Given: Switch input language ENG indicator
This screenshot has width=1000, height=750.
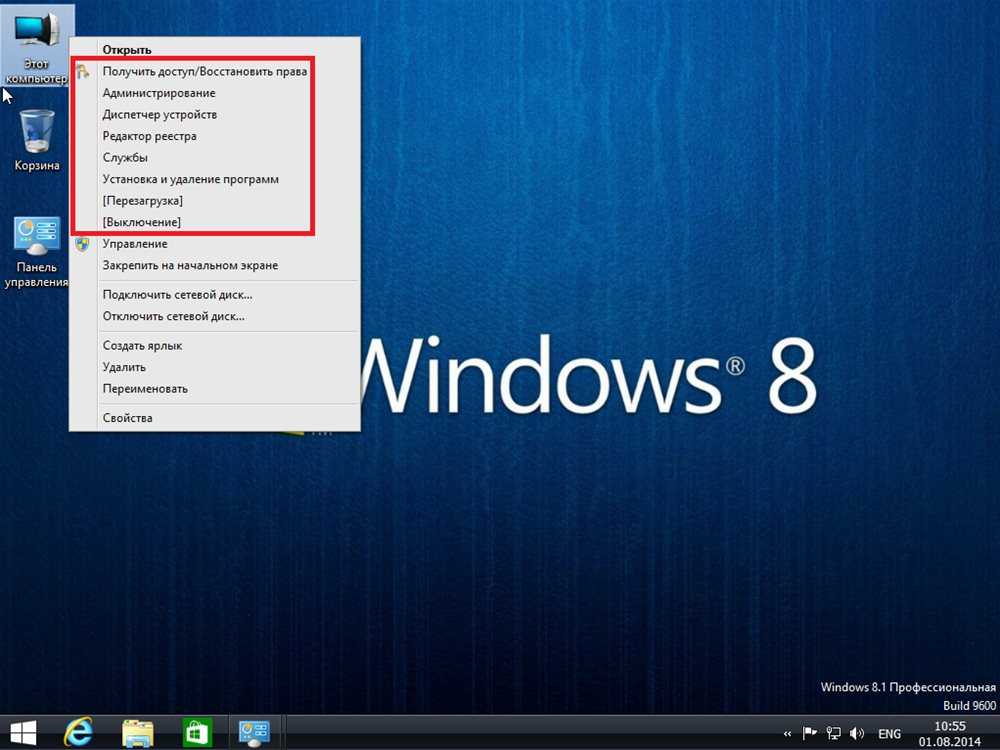Looking at the screenshot, I should click(x=889, y=734).
